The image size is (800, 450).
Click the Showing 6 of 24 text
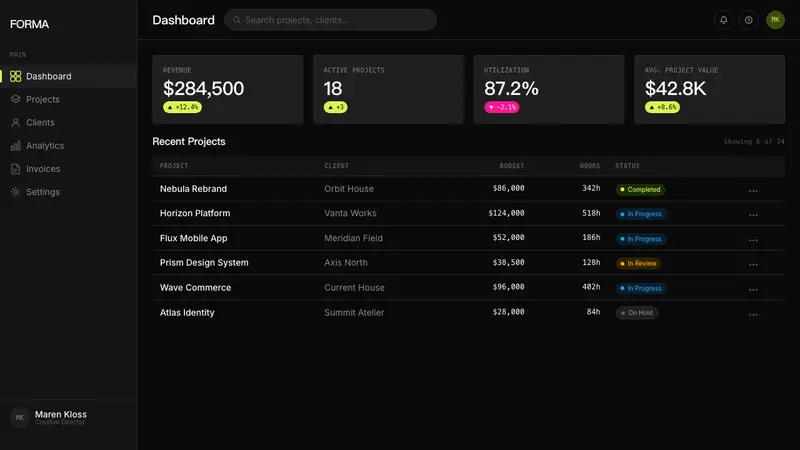point(754,141)
